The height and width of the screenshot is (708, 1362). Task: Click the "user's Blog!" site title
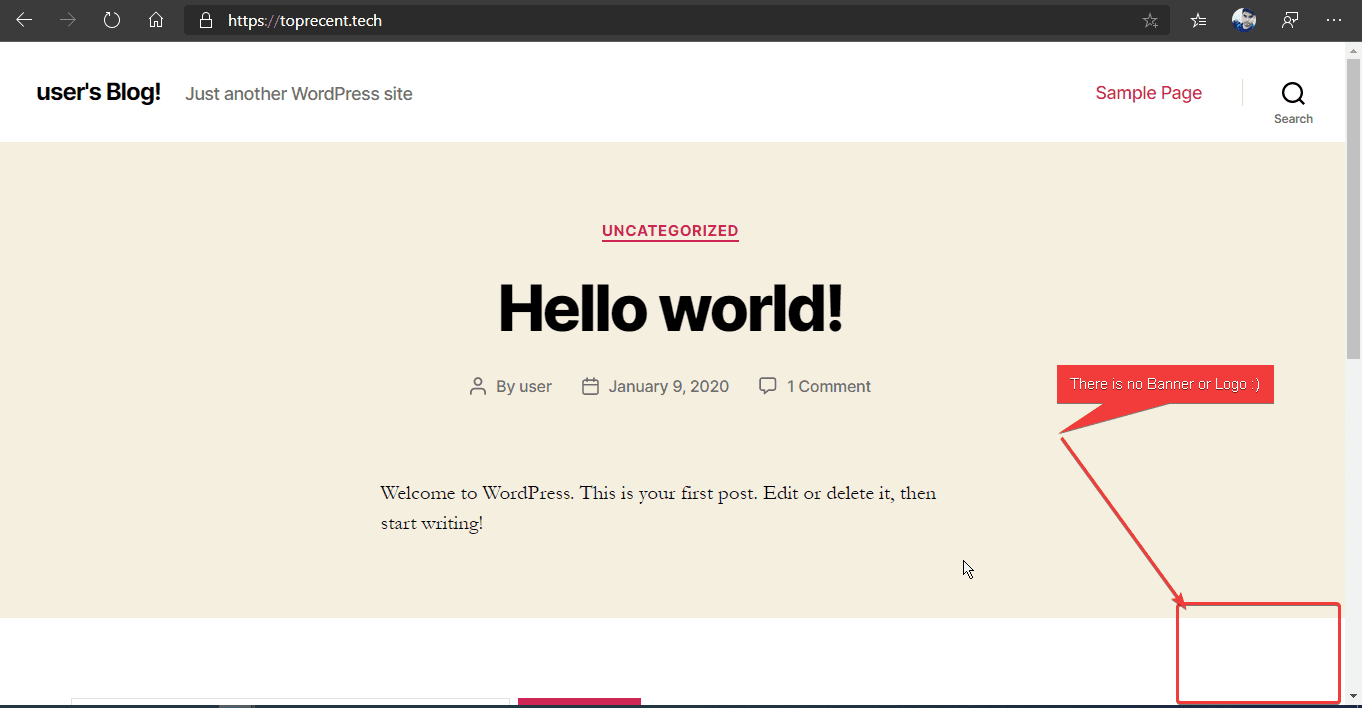(x=99, y=93)
